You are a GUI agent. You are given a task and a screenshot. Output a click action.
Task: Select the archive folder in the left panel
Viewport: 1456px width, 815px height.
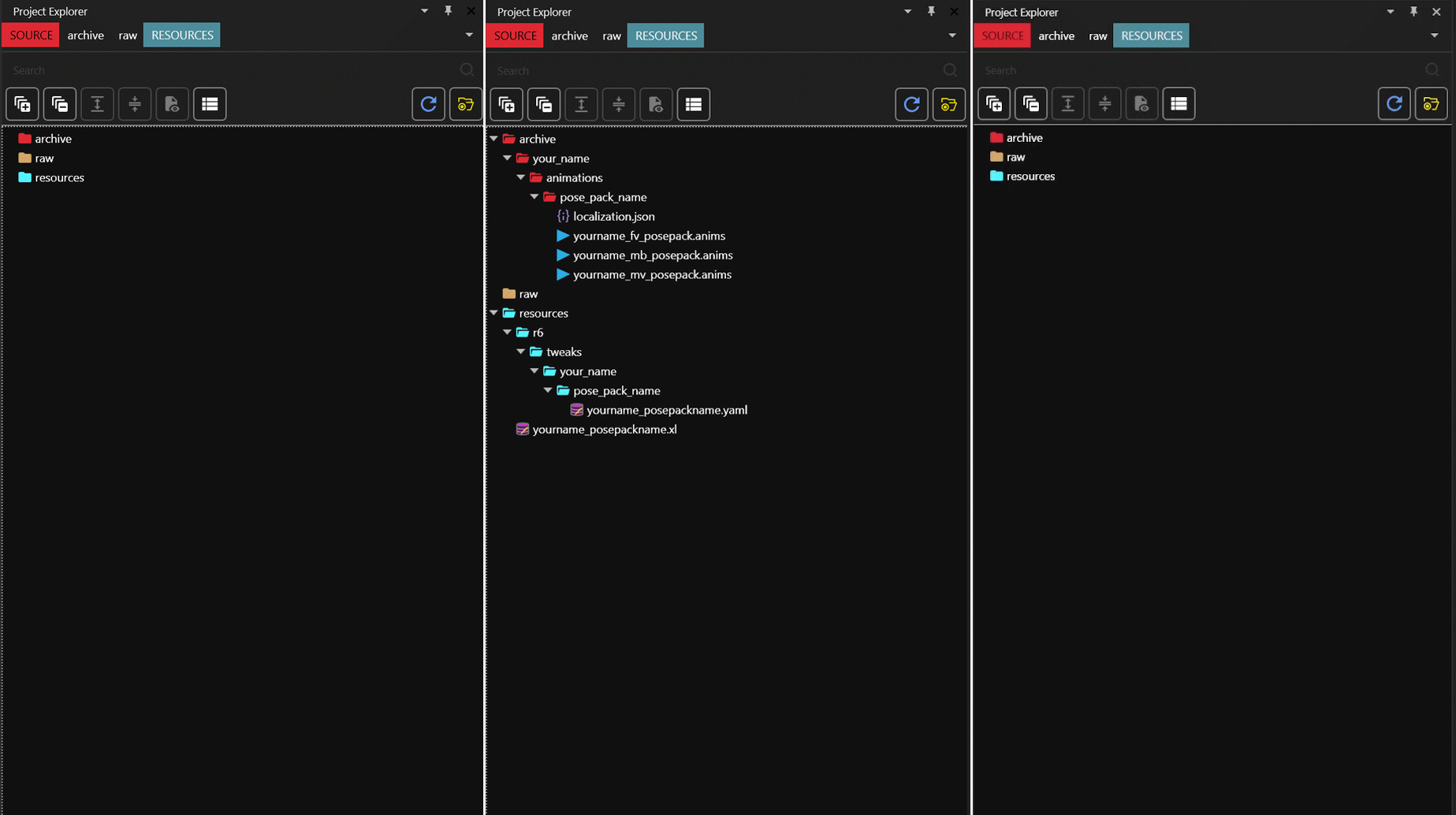coord(53,139)
